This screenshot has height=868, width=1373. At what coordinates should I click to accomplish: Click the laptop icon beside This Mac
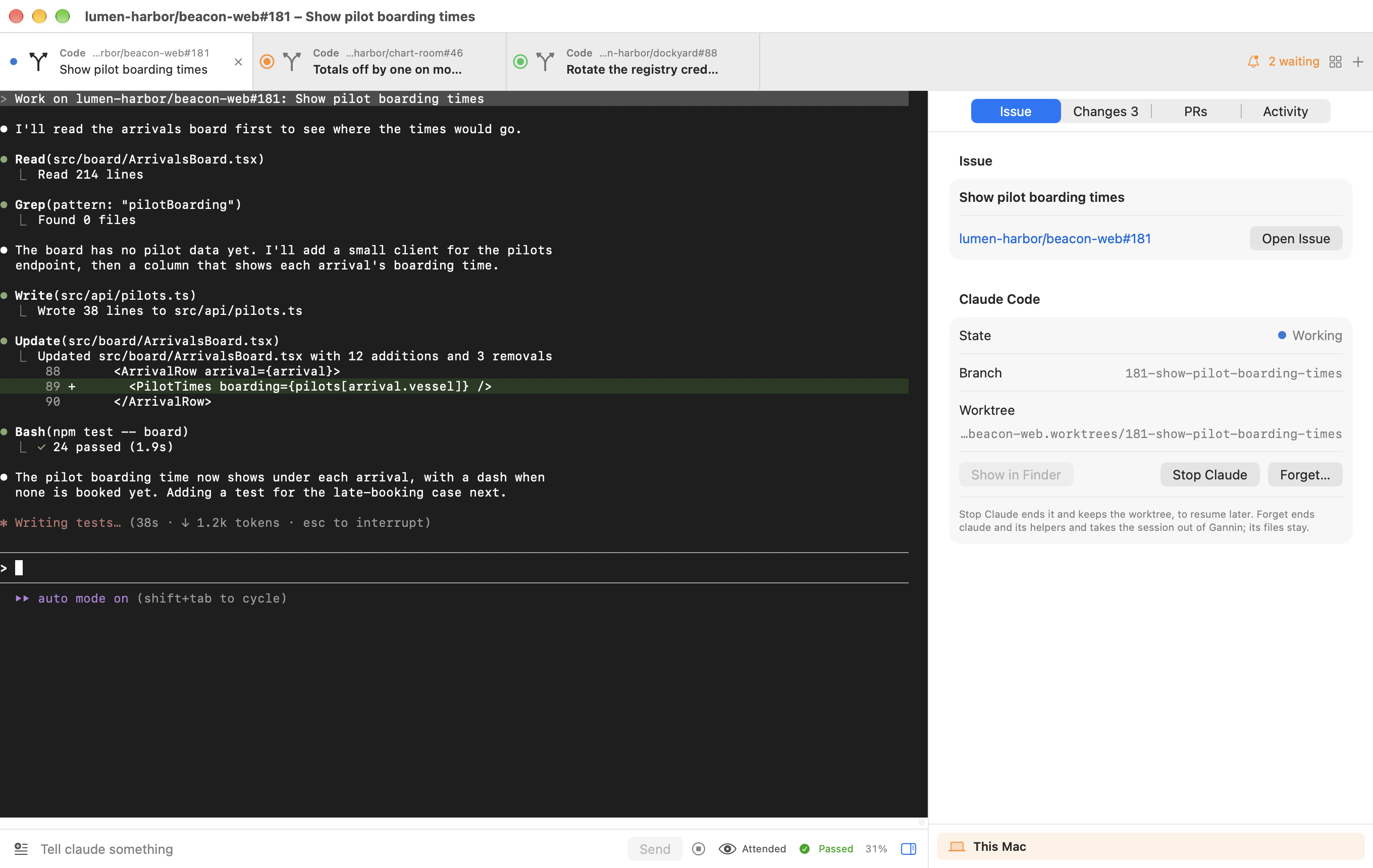click(958, 846)
